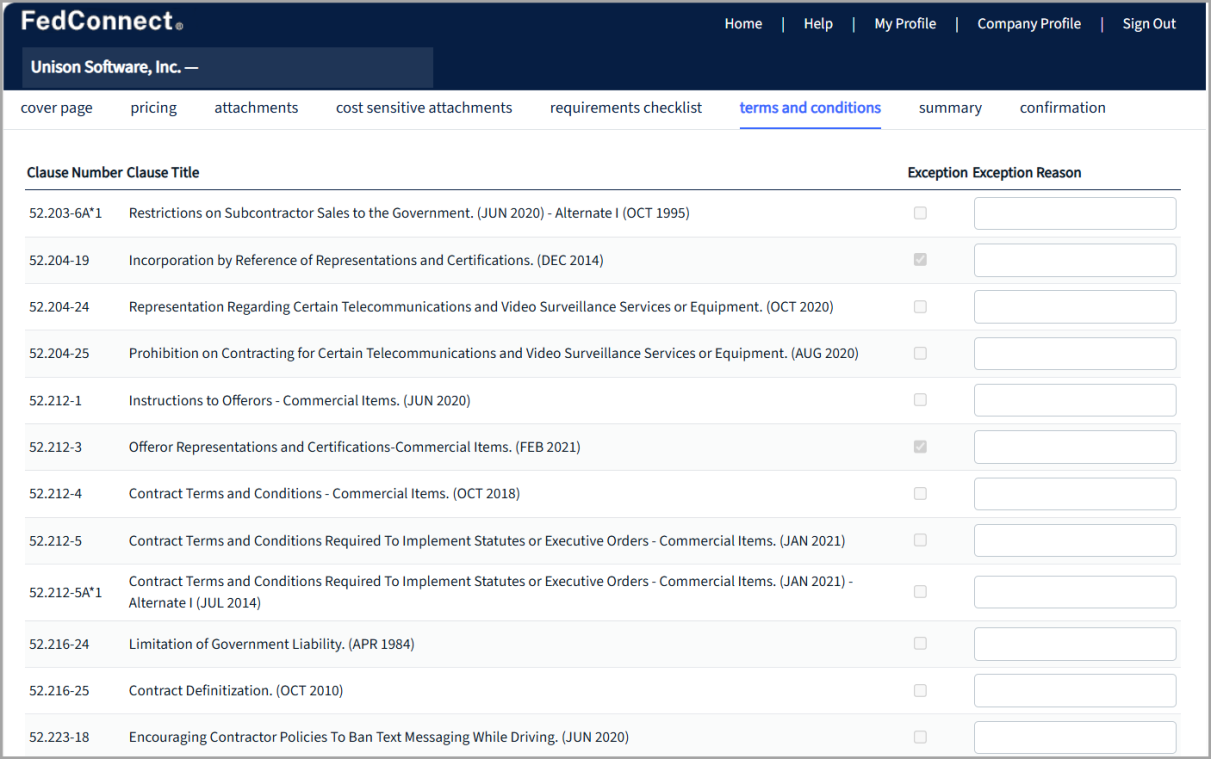Select clause title 'Limitation of Government Liability'
This screenshot has height=759, width=1211.
[271, 644]
